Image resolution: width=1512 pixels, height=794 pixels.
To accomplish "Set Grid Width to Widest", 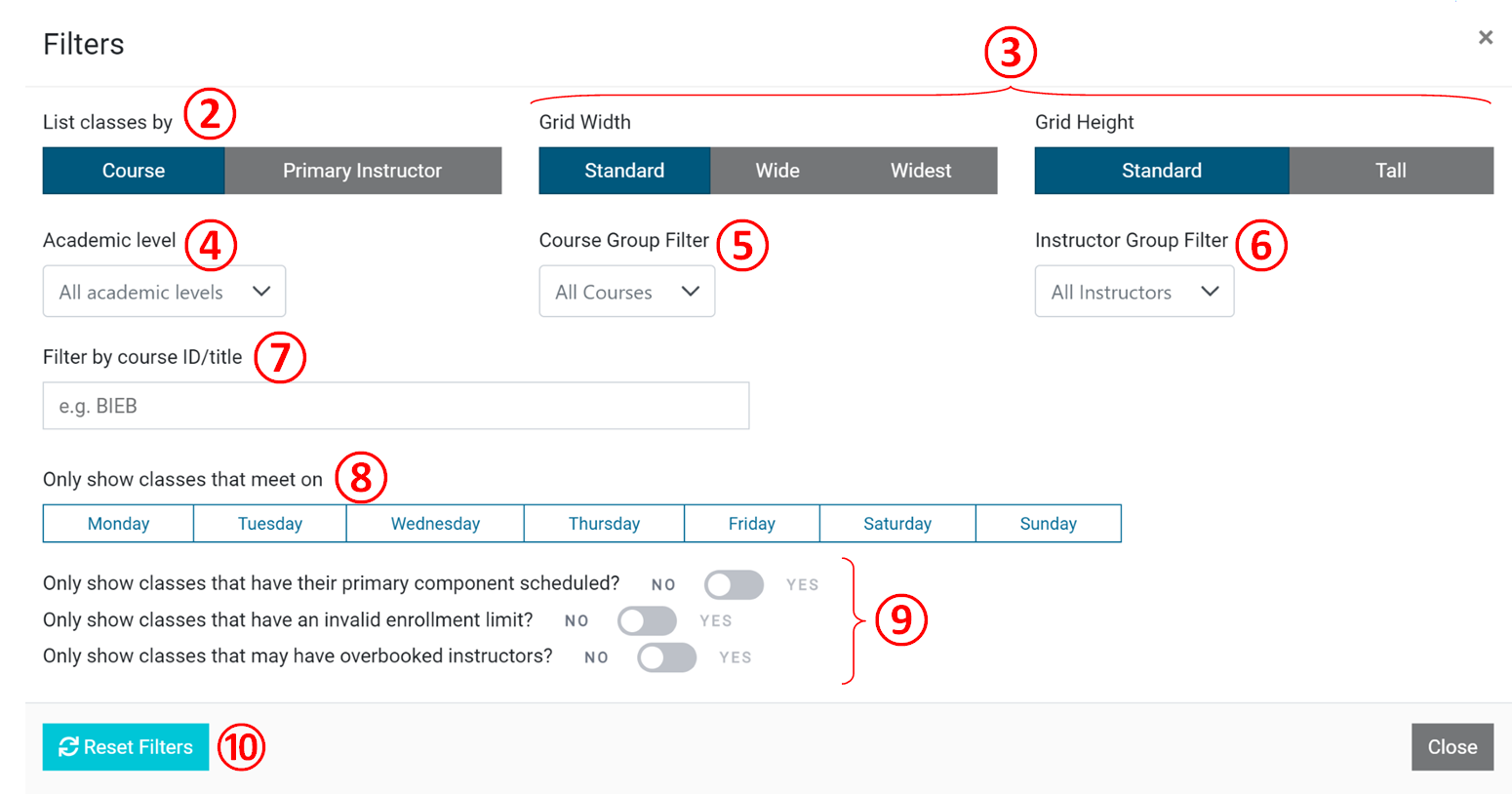I will pyautogui.click(x=920, y=170).
